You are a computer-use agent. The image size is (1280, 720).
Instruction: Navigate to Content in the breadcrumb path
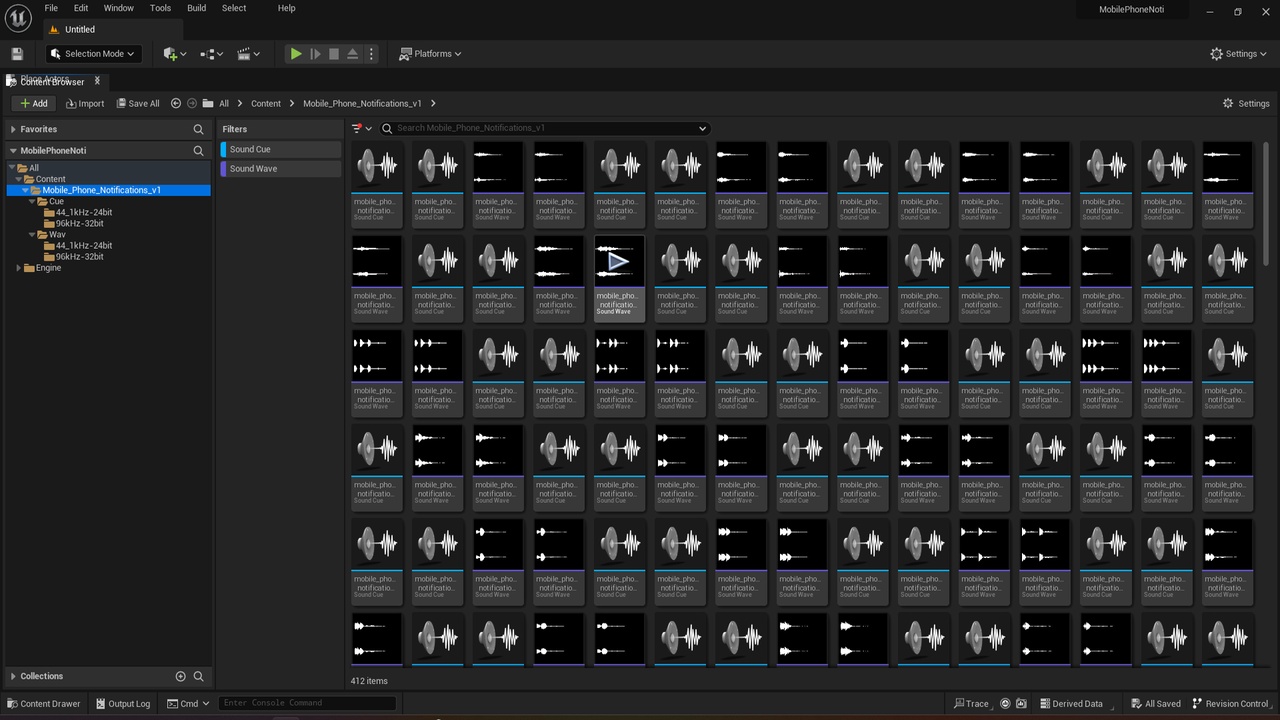point(266,103)
